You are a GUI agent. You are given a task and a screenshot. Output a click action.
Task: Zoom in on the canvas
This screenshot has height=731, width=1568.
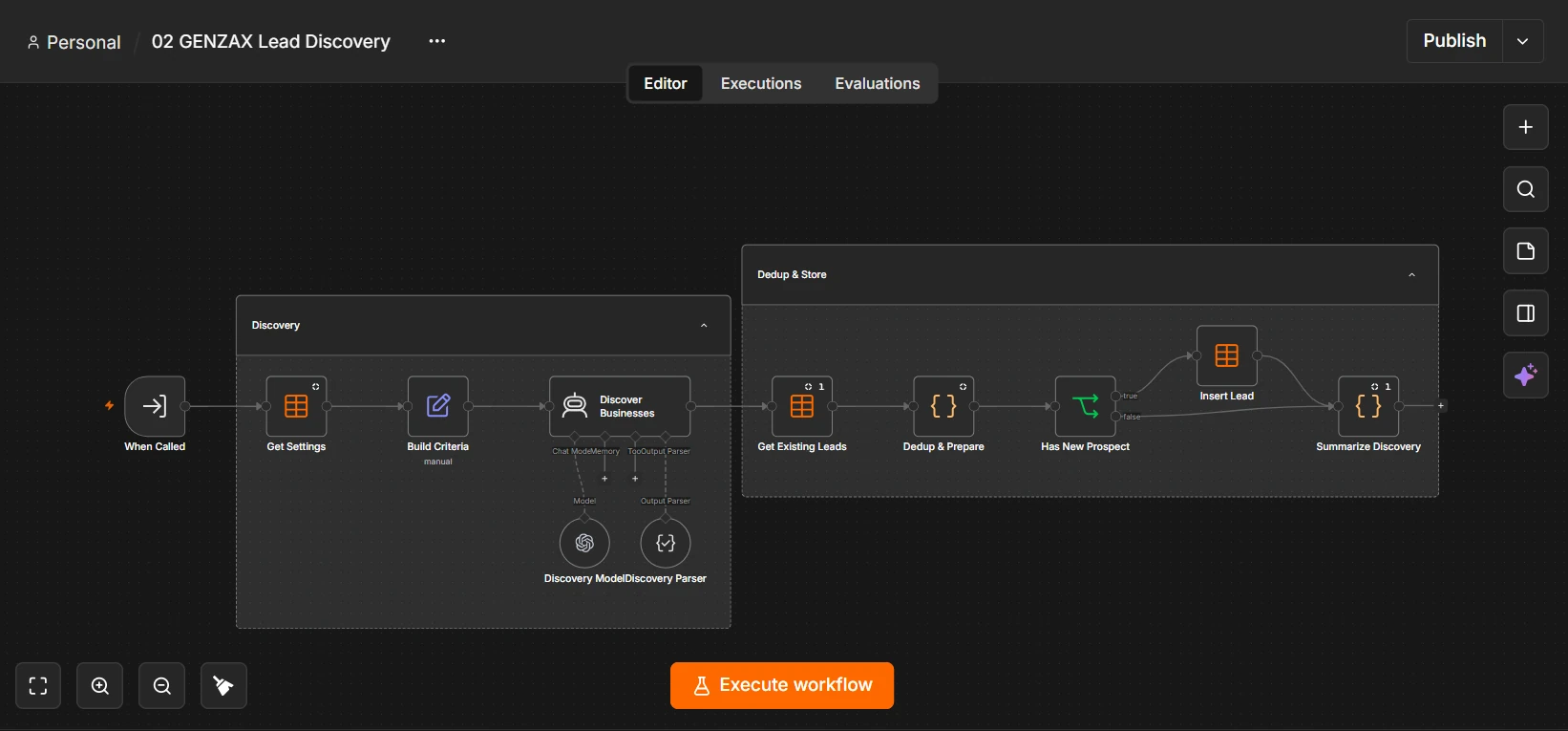[100, 686]
